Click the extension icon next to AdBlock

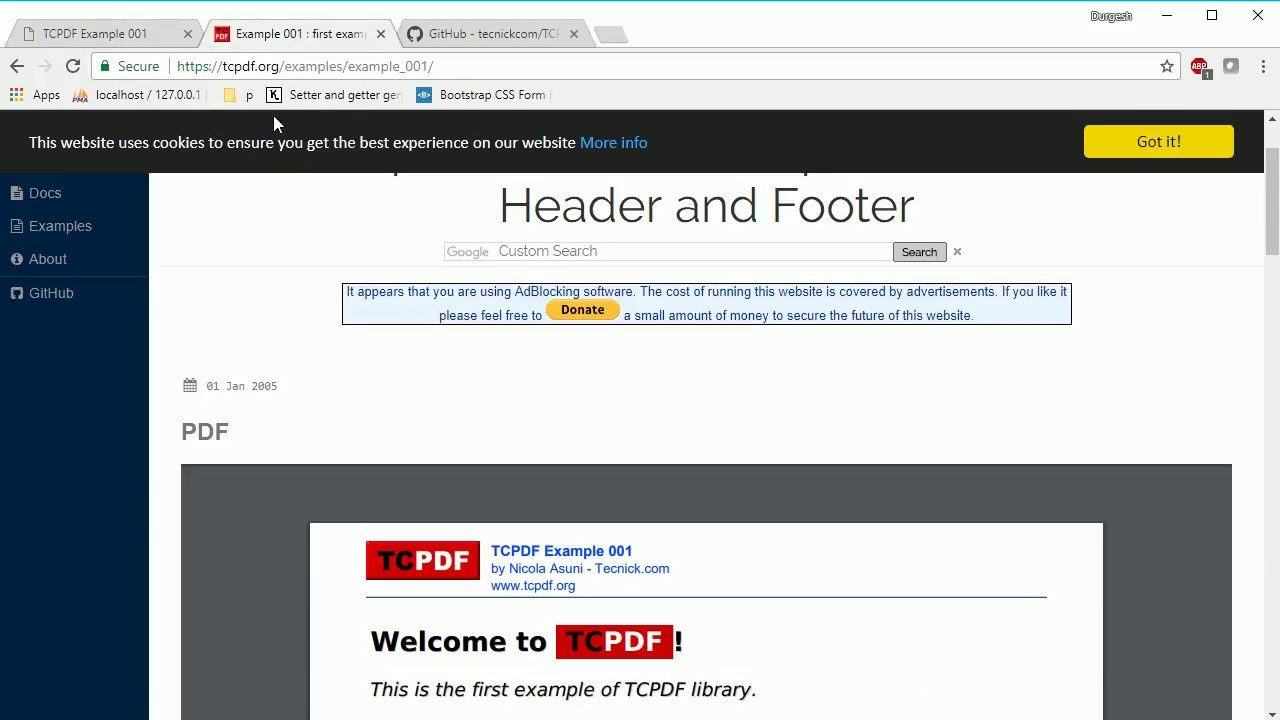[x=1231, y=66]
